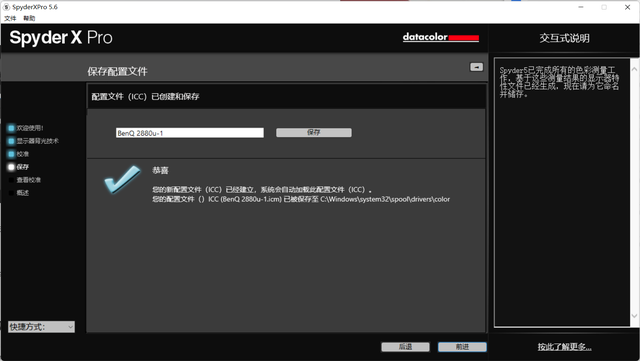The width and height of the screenshot is (640, 361).
Task: Click the SpyderXPro title bar app icon
Action: pyautogui.click(x=6, y=7)
